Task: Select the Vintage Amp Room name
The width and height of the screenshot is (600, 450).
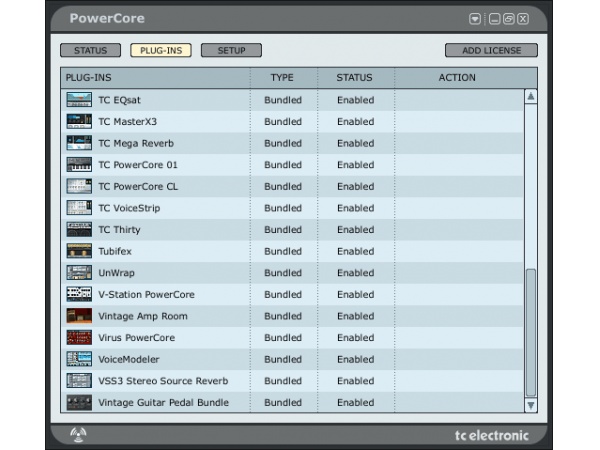Action: coord(143,316)
